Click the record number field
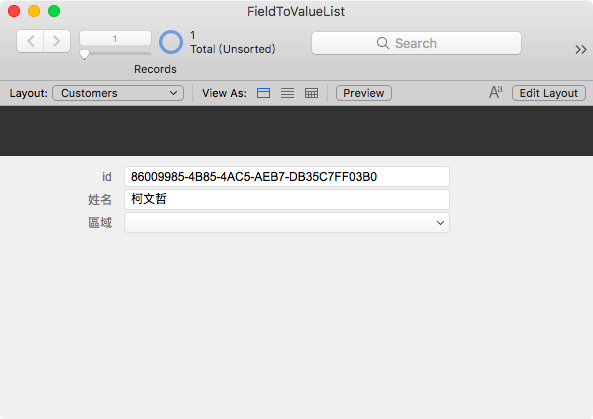Screen dimensions: 593x419 115,39
